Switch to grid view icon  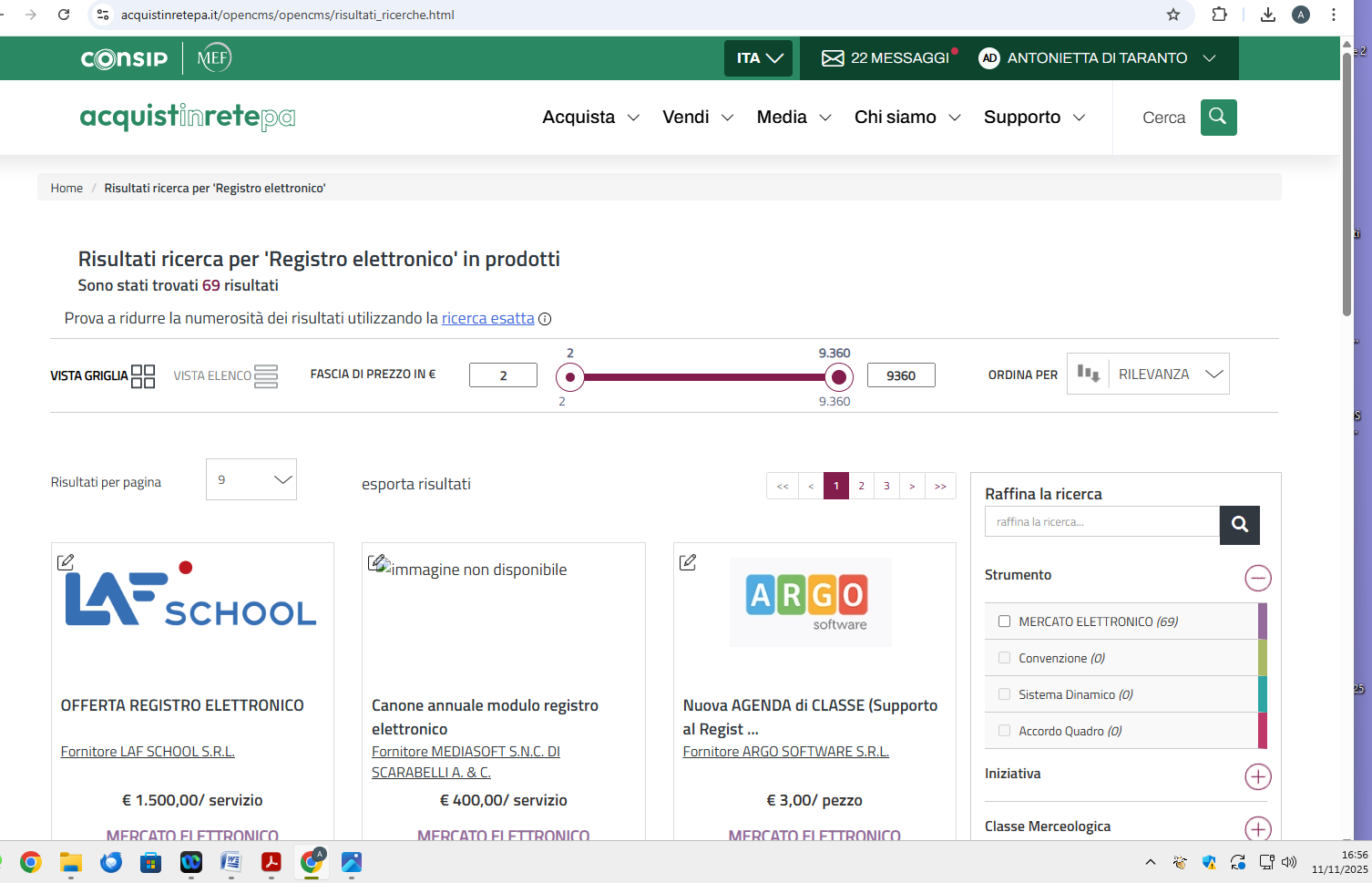(143, 376)
